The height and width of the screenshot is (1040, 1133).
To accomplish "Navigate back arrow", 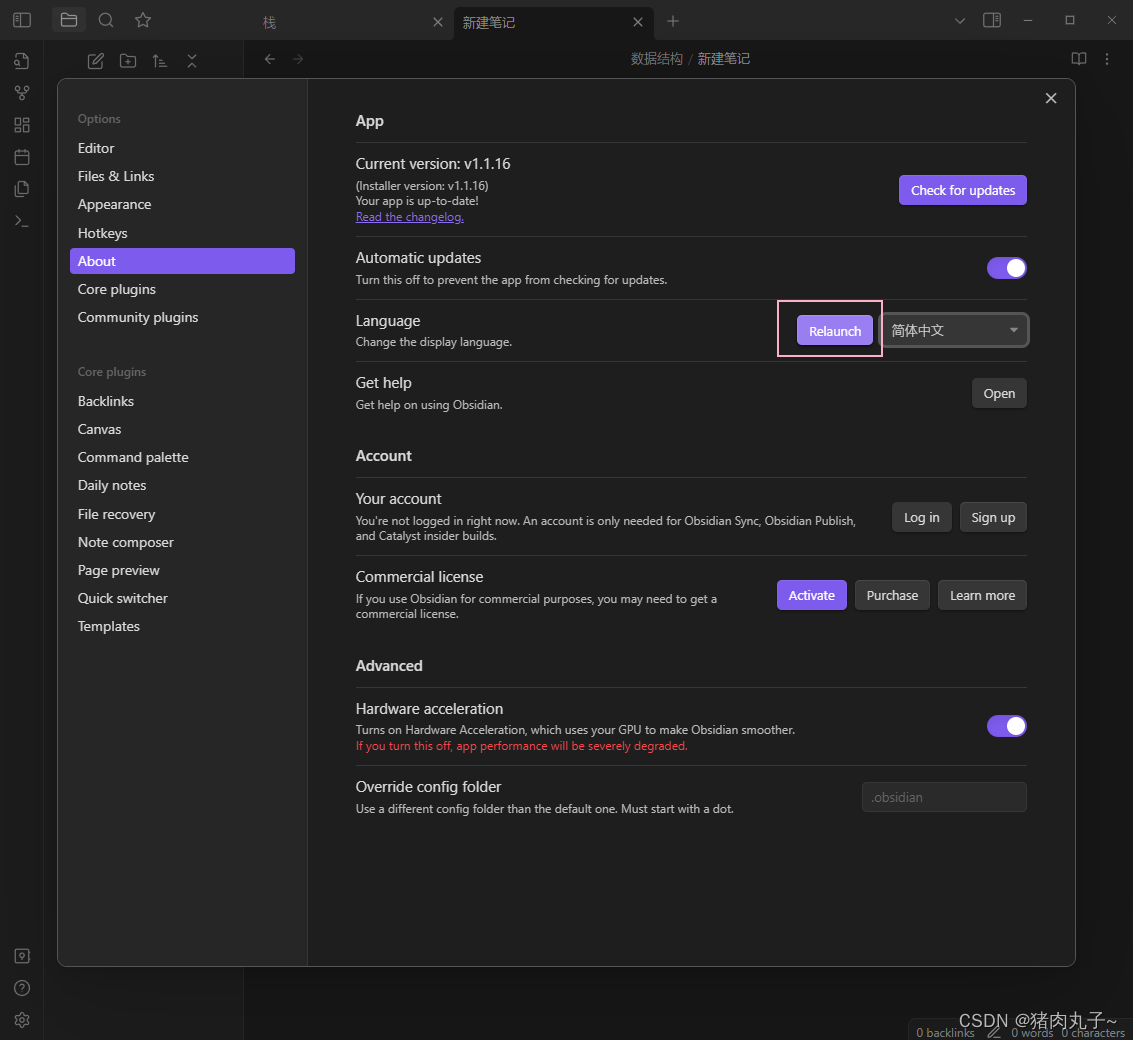I will (270, 59).
